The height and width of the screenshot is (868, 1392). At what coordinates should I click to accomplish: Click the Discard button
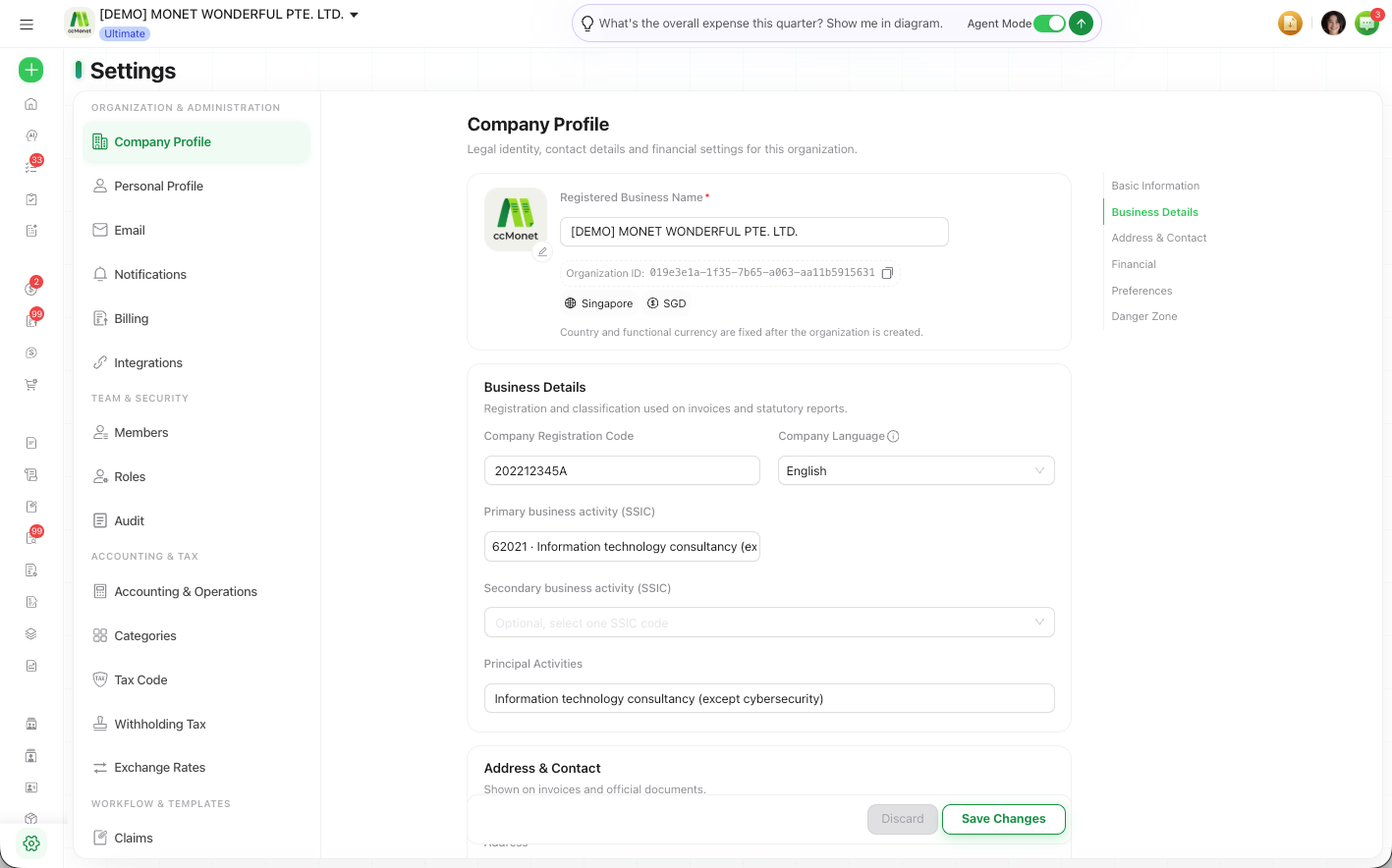coord(902,819)
